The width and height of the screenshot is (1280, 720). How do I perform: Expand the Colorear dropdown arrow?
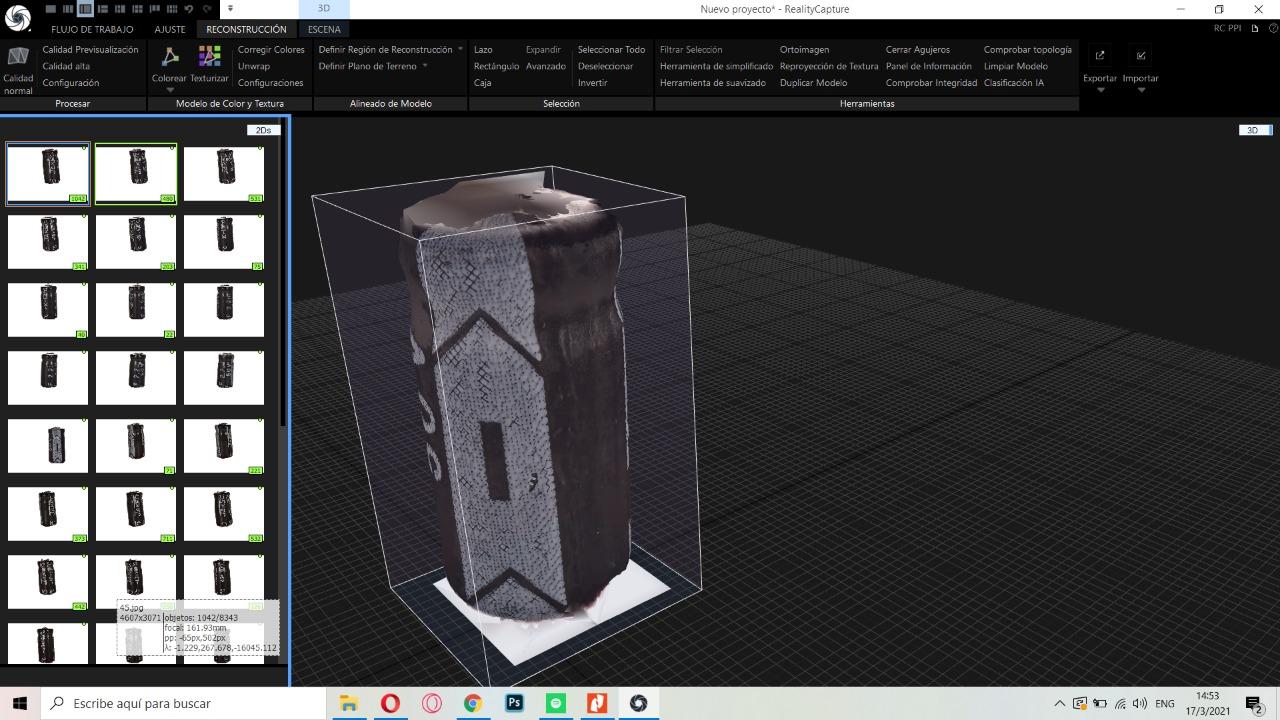point(169,90)
